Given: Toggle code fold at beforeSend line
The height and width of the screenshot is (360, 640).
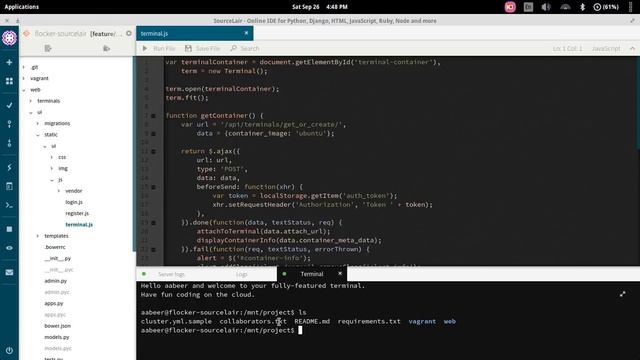Looking at the screenshot, I should click(x=153, y=187).
